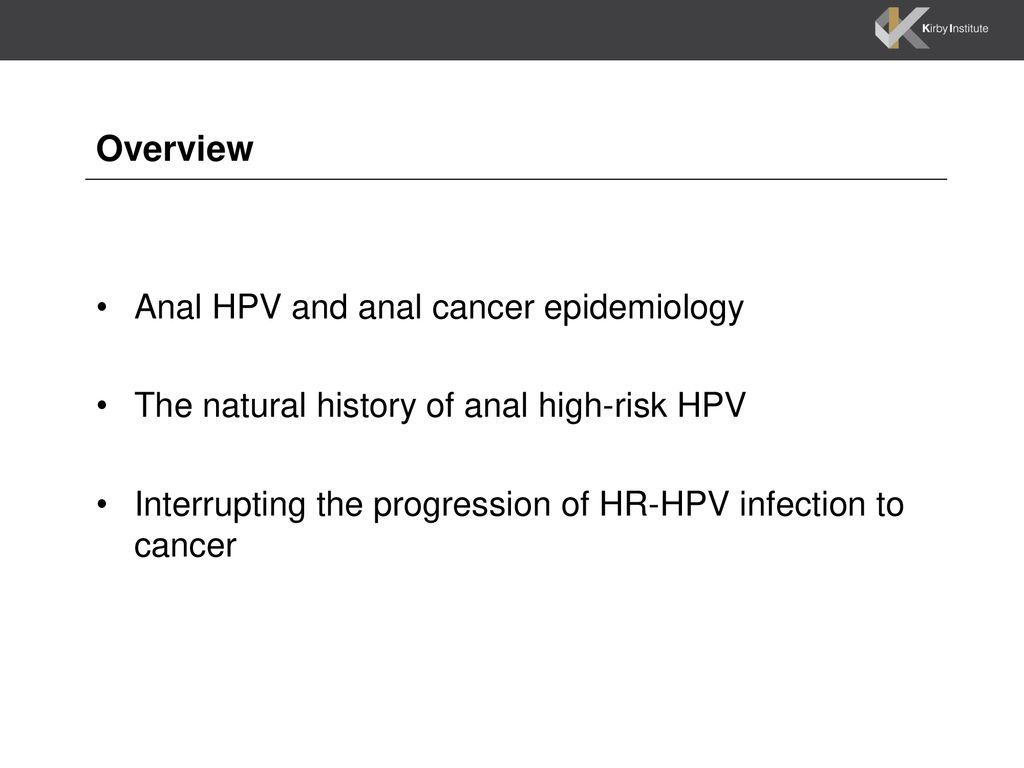Click the wrapped word 'cancer' on the last line
This screenshot has height=768, width=1024.
[185, 546]
